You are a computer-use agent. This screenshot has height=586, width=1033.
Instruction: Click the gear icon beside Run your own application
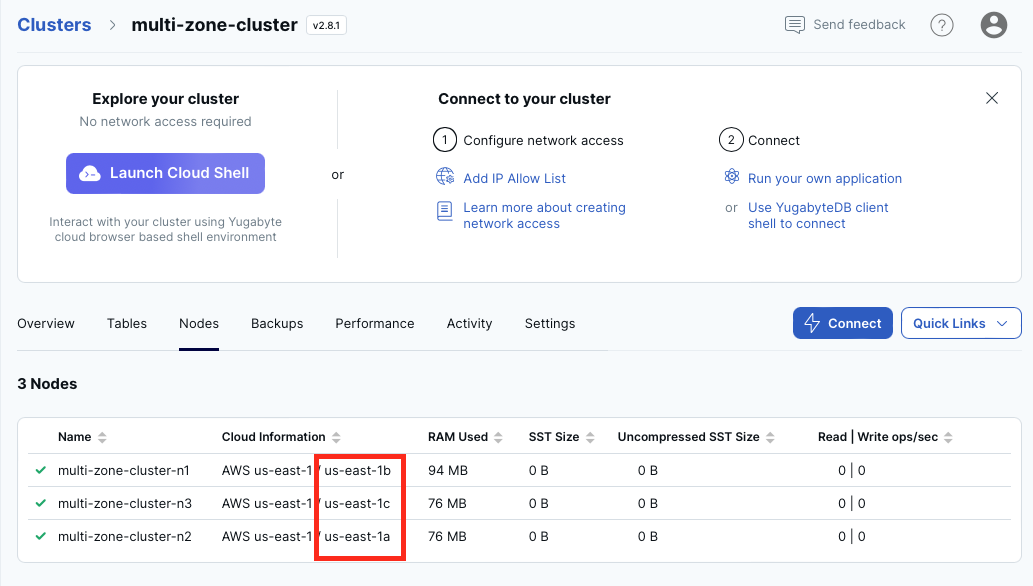pyautogui.click(x=730, y=178)
